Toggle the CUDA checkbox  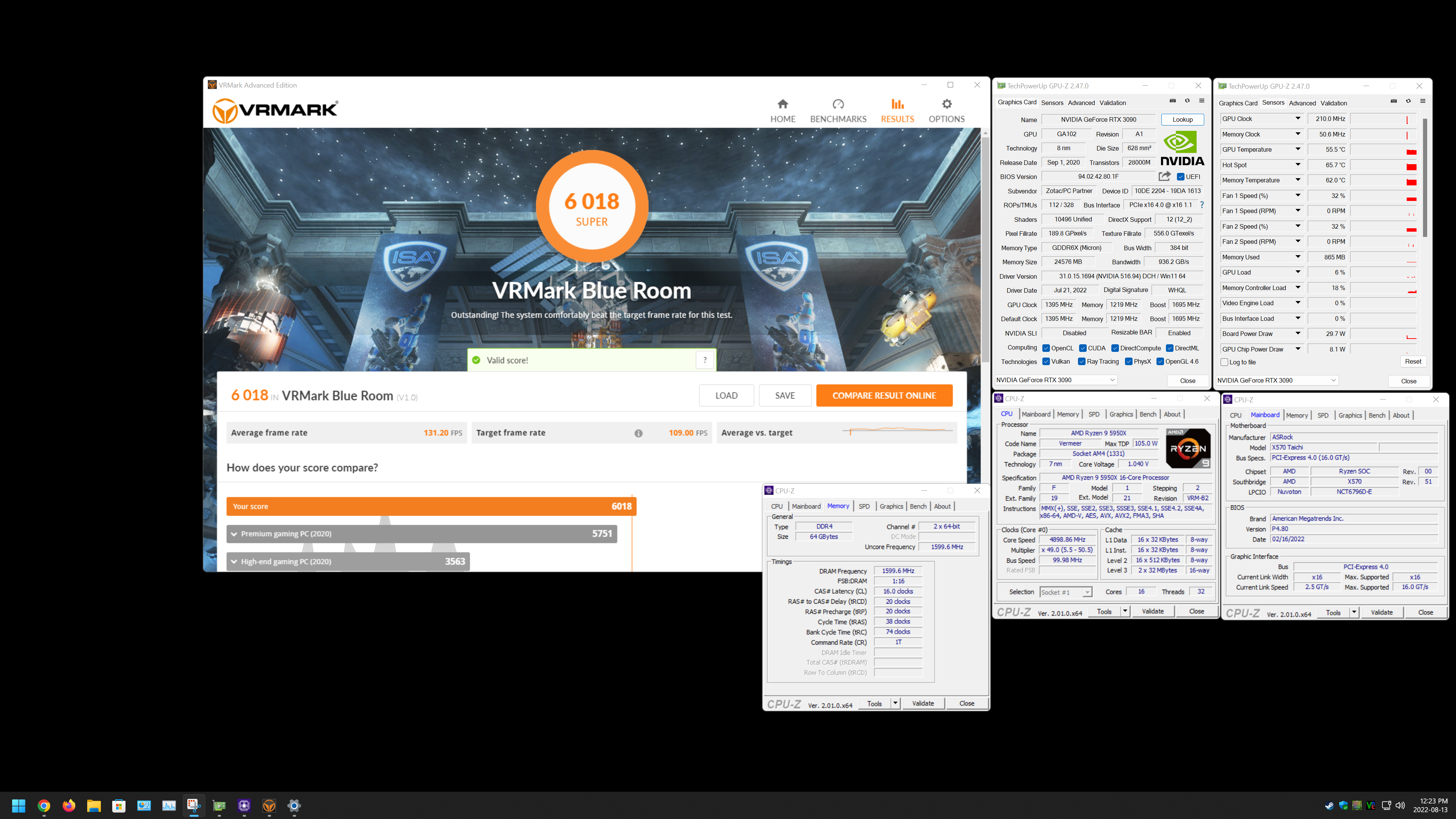(1083, 348)
